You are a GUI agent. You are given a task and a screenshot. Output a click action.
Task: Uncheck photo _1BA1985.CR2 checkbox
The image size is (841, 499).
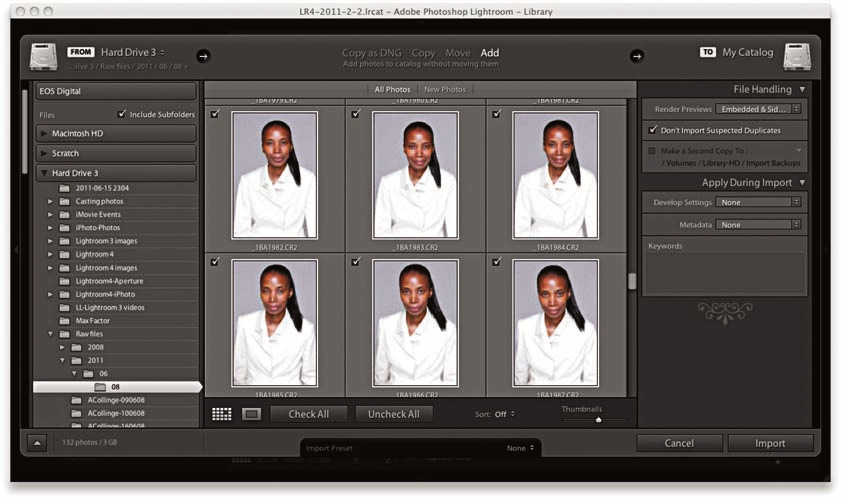pos(215,261)
